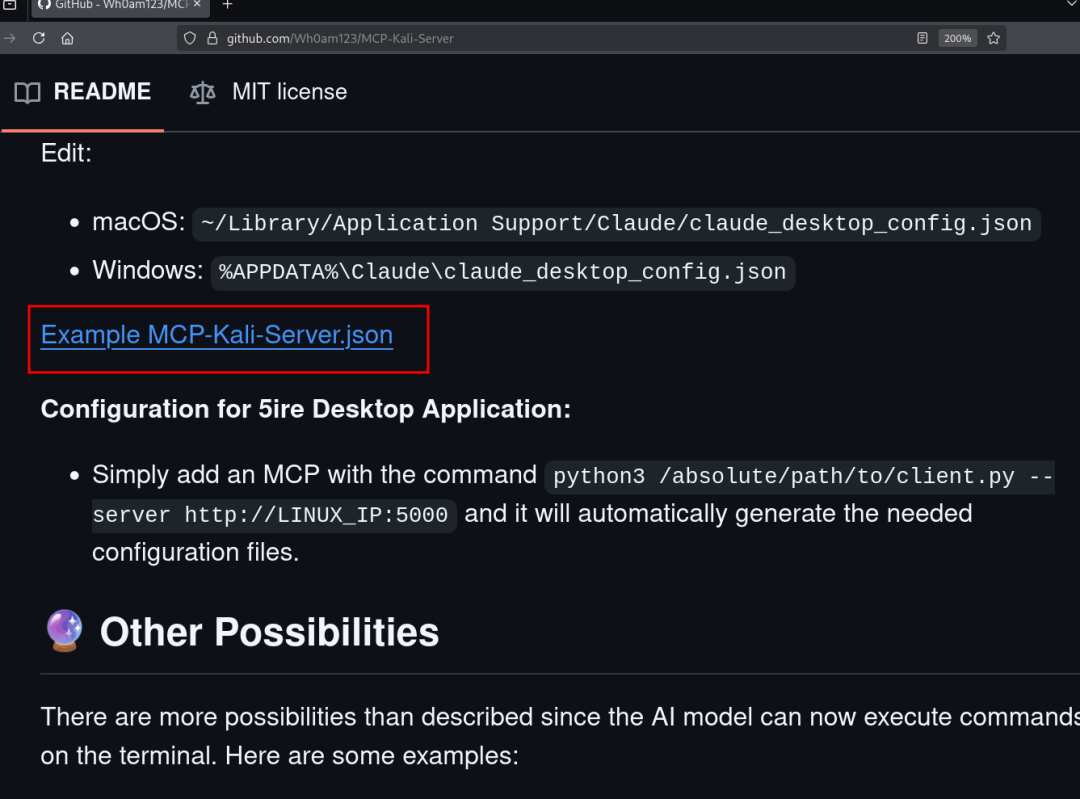
Task: Toggle reader view icon in address bar
Action: 922,38
